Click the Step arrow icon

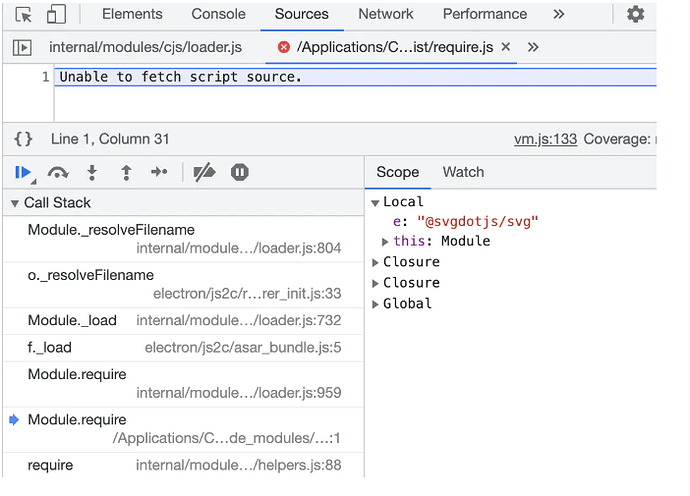pyautogui.click(x=159, y=172)
